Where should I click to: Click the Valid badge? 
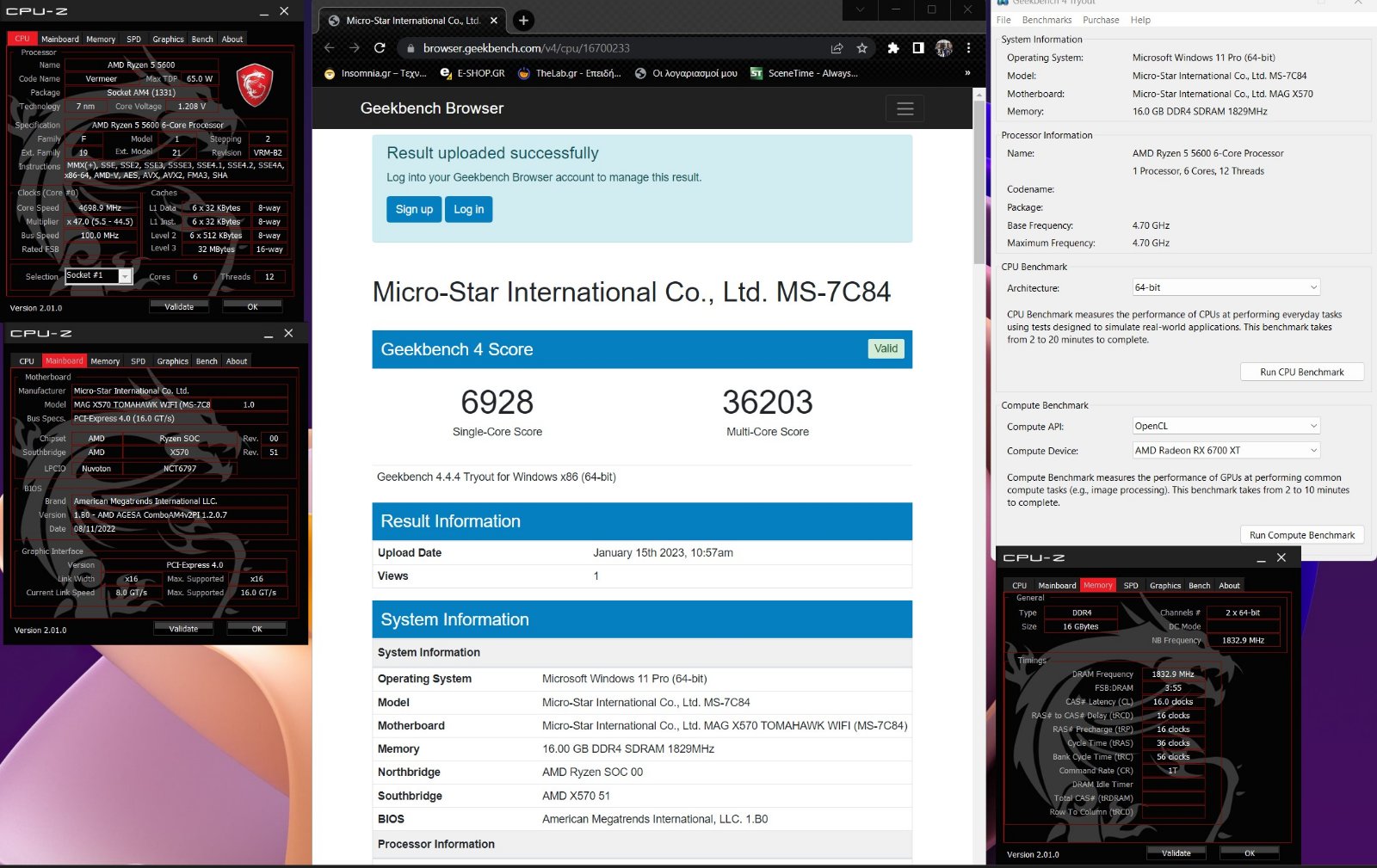coord(886,348)
